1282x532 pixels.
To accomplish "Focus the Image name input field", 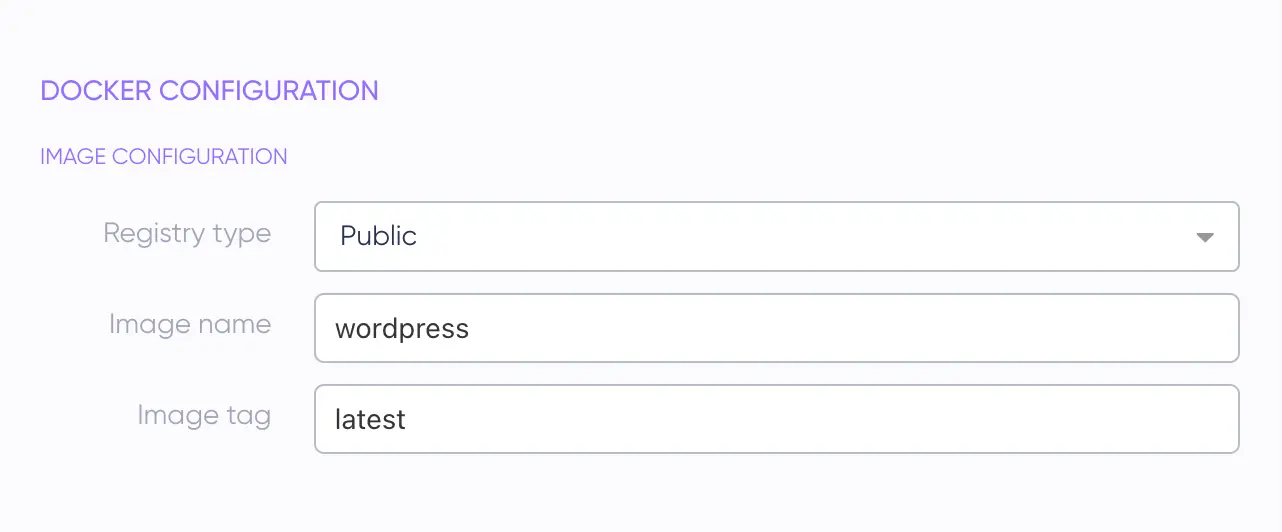I will click(x=776, y=328).
